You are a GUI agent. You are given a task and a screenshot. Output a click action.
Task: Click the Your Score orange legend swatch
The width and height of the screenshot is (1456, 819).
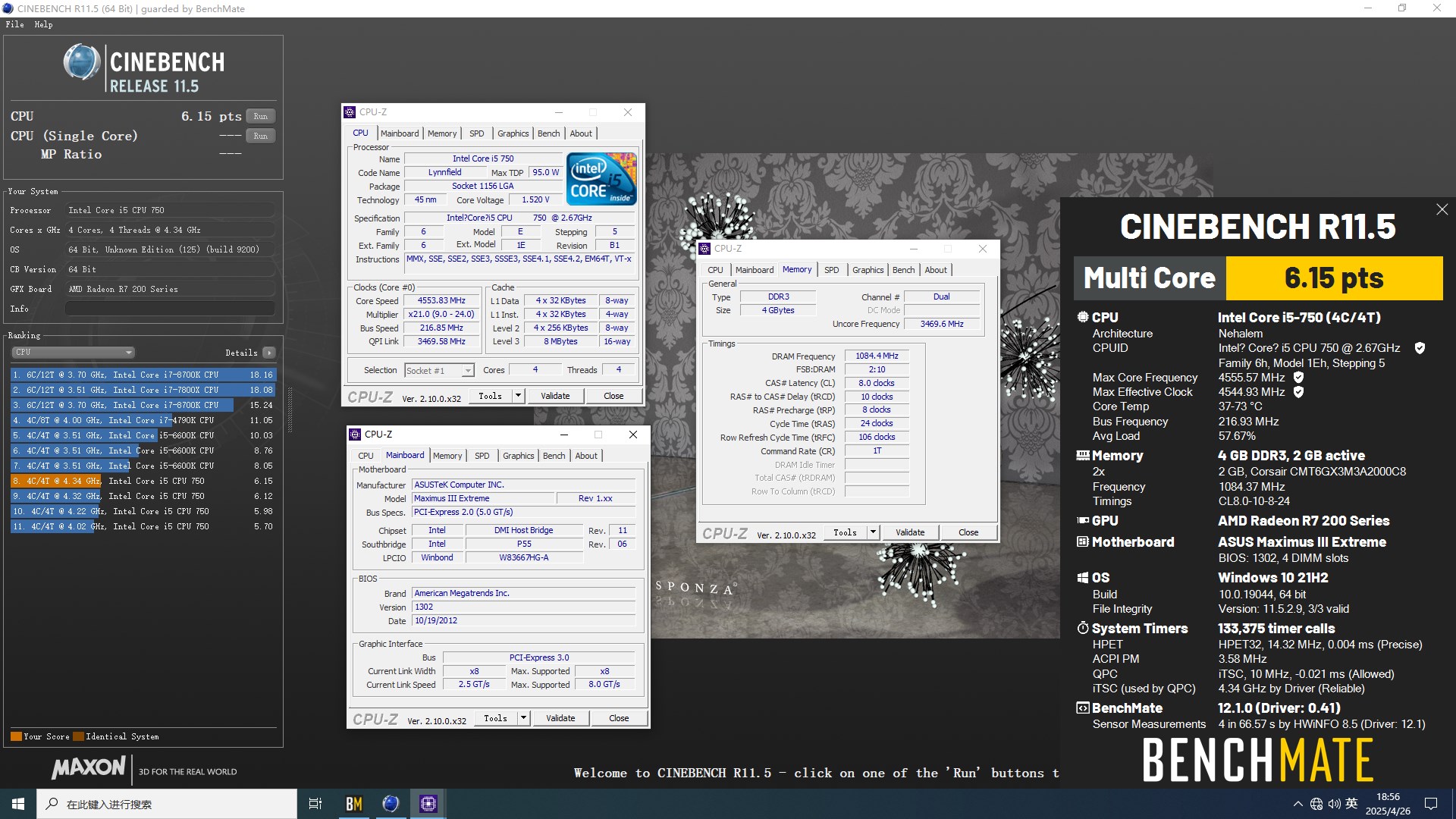click(x=16, y=736)
